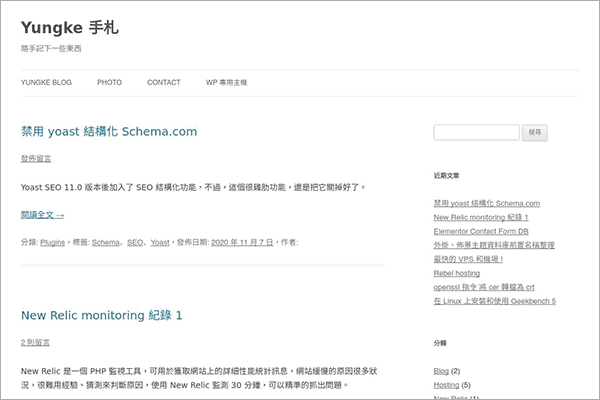Open recent post openssl 指令 將 cer 轉檔為 crt

[484, 287]
